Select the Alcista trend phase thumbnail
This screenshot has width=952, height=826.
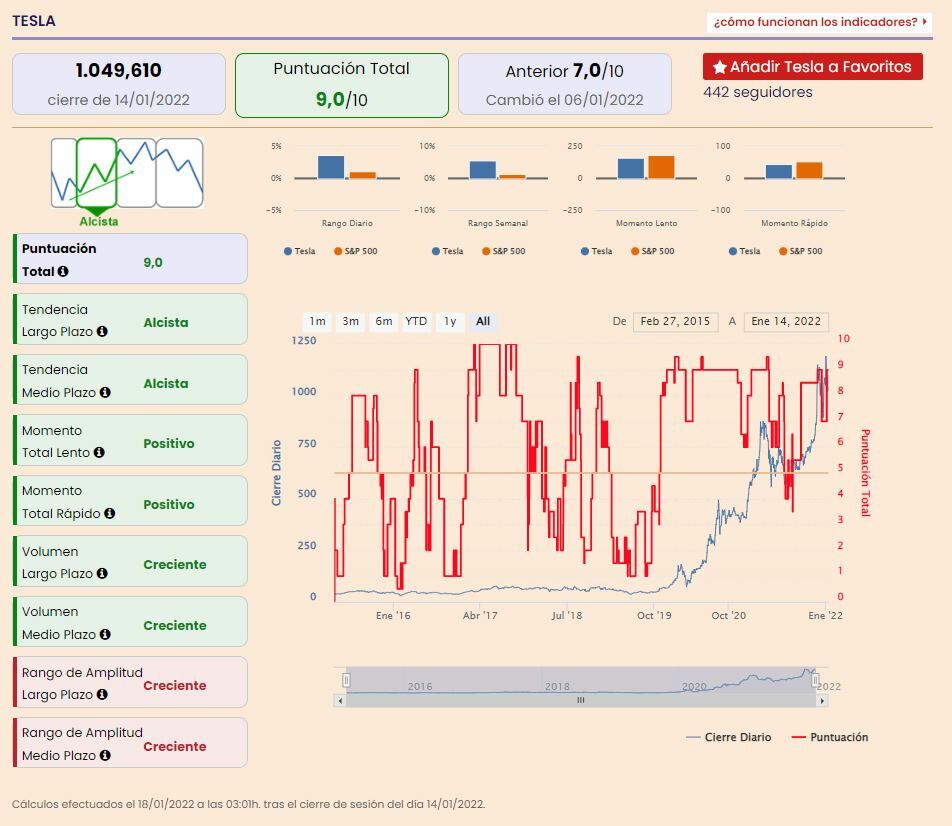point(97,173)
